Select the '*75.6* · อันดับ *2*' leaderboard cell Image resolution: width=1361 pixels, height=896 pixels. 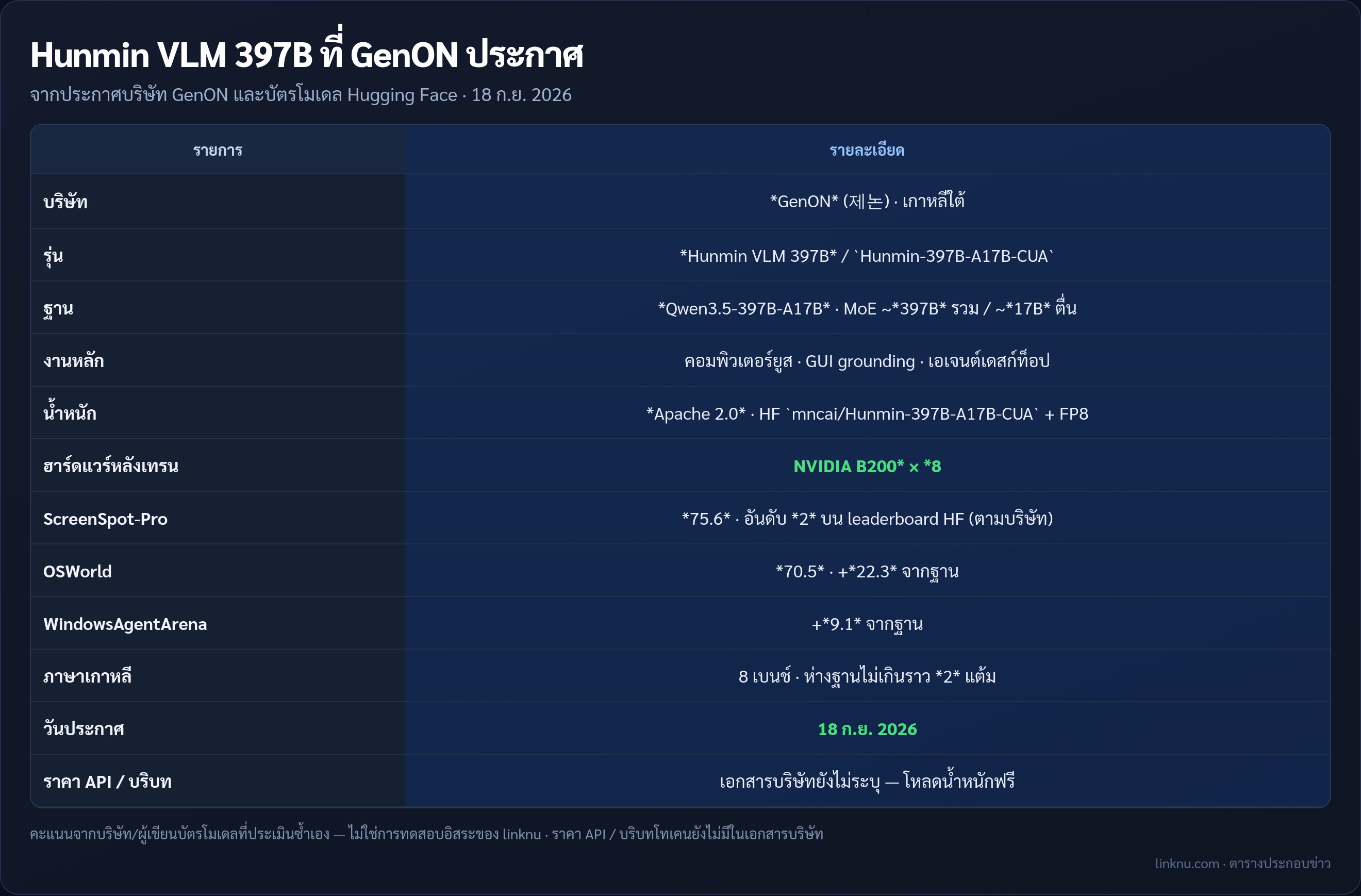pyautogui.click(x=867, y=518)
